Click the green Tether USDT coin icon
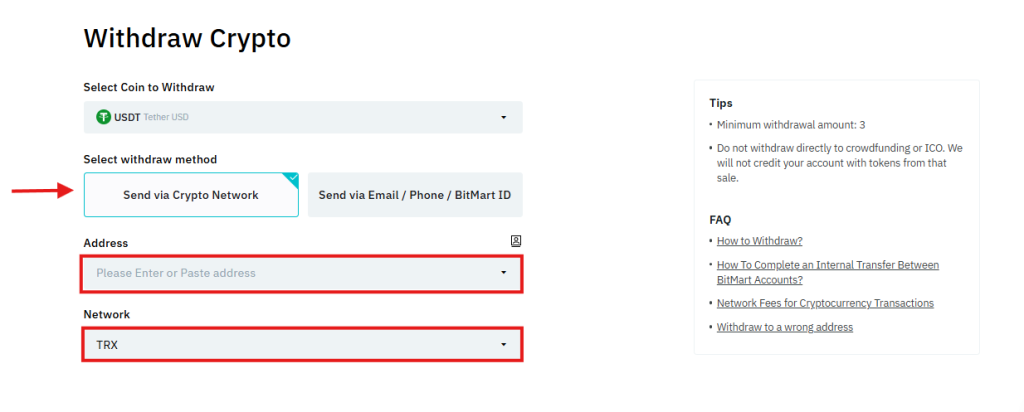The height and width of the screenshot is (412, 1024). (103, 117)
